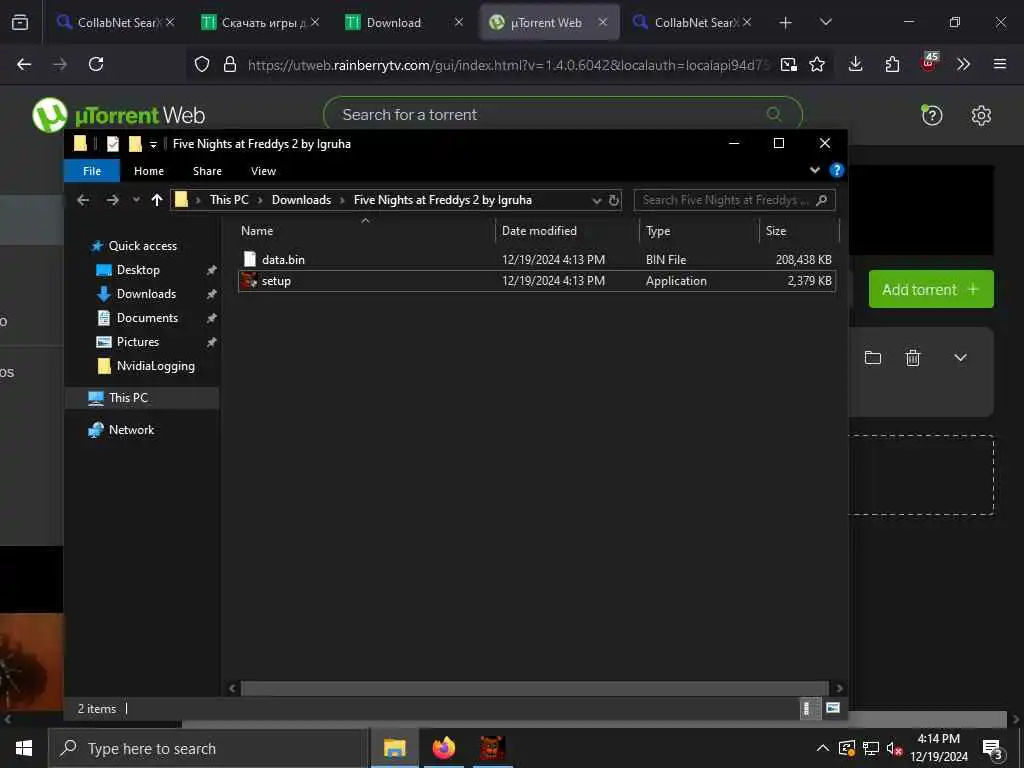Viewport: 1024px width, 768px height.
Task: Expand the Explorer ribbon chevron
Action: (814, 170)
